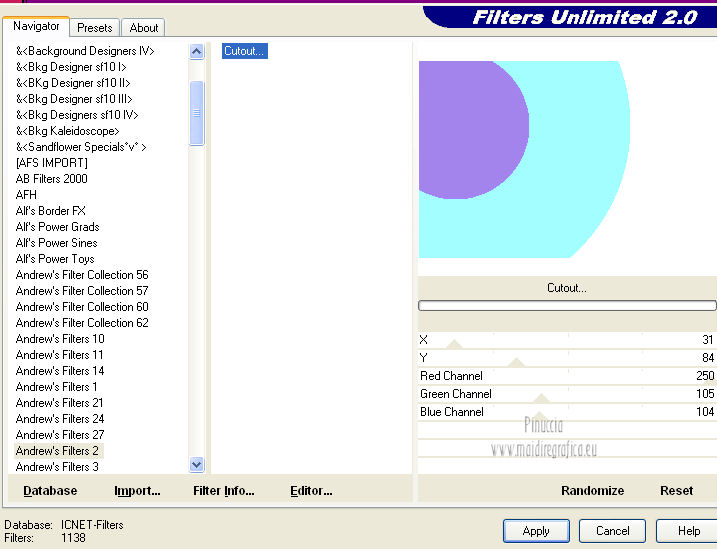Select Alf's Power Sines category
The width and height of the screenshot is (717, 549).
57,243
